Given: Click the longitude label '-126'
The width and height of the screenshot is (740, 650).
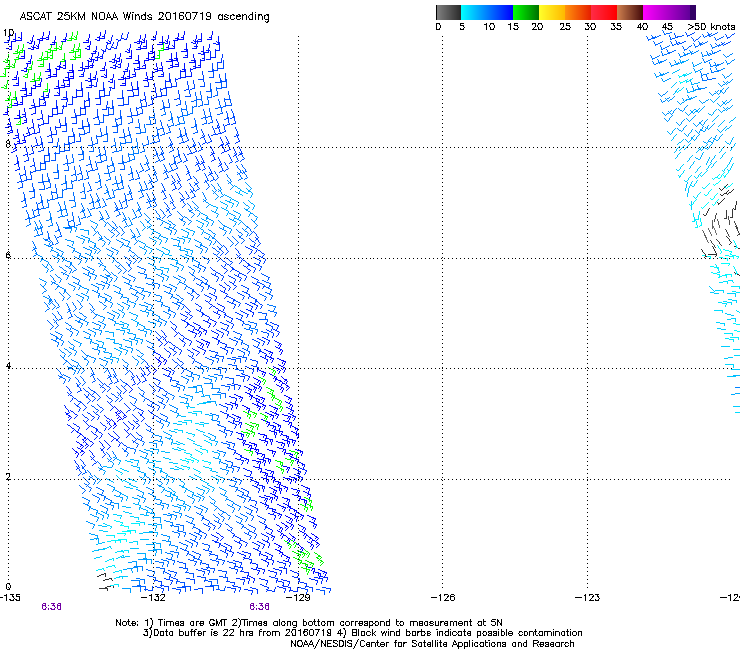Looking at the screenshot, I should point(443,598).
